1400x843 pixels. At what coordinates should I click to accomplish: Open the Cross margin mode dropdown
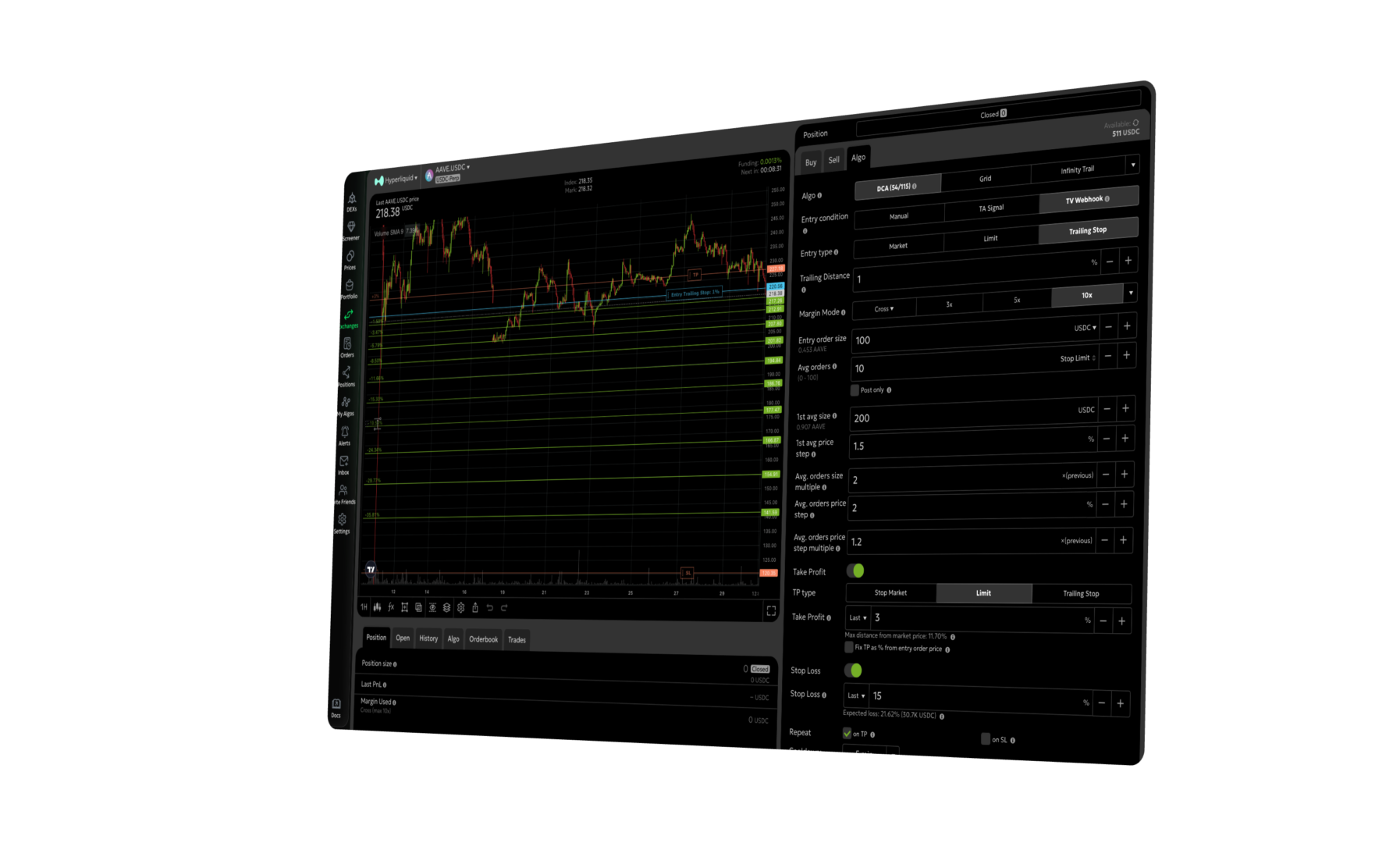(x=883, y=309)
